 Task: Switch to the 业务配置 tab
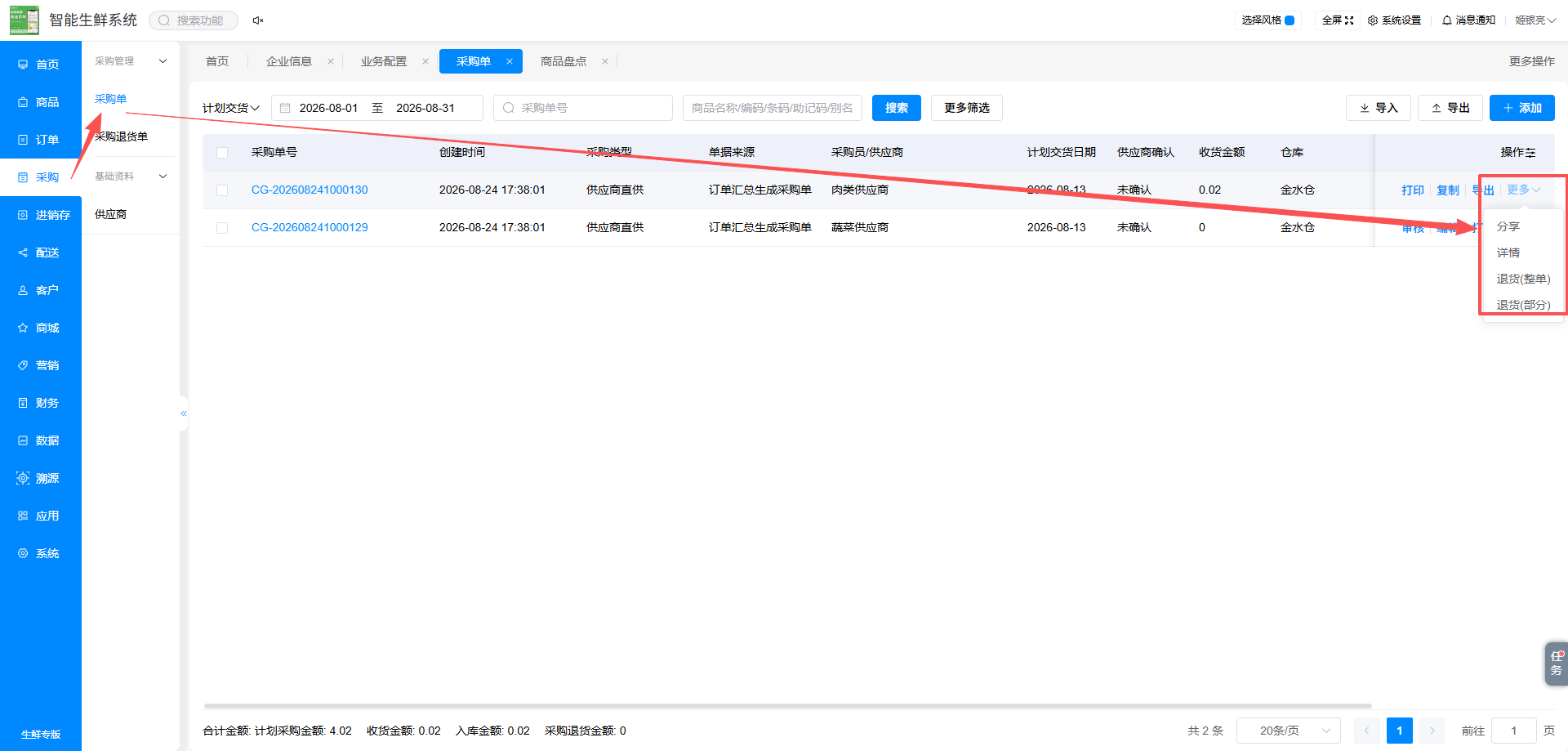click(384, 61)
